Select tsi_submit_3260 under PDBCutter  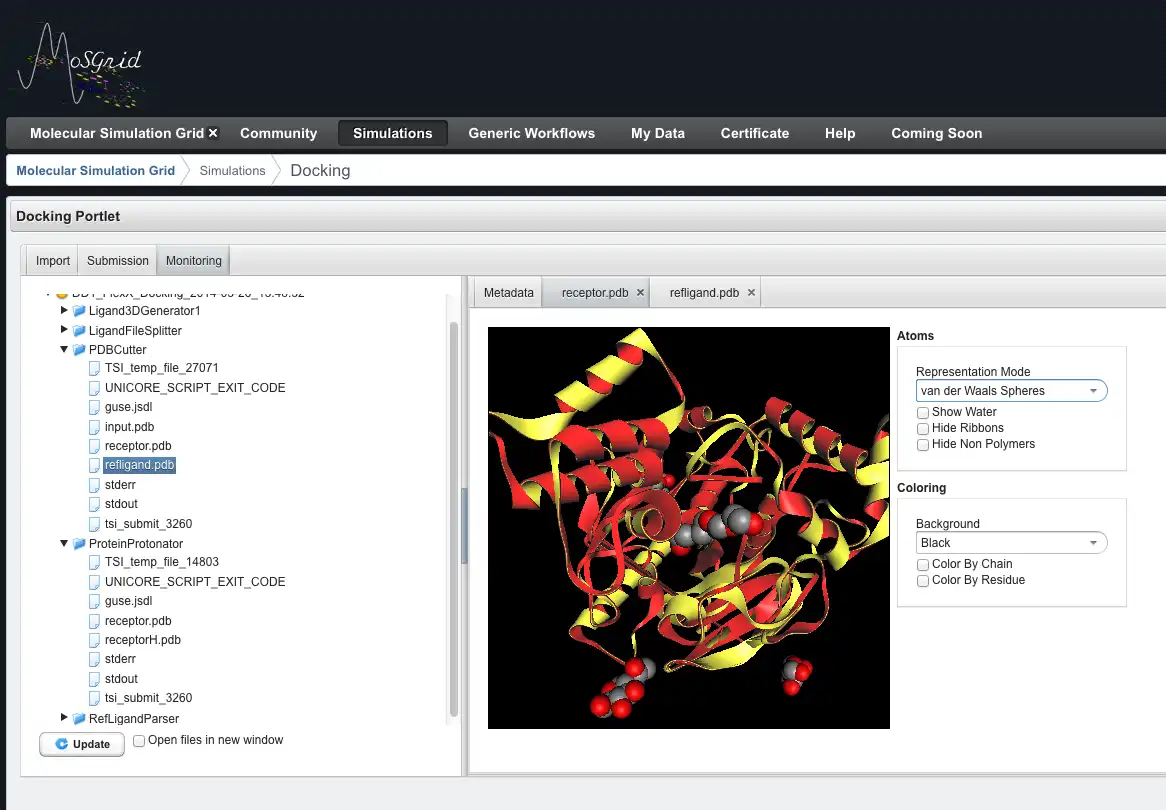point(149,524)
